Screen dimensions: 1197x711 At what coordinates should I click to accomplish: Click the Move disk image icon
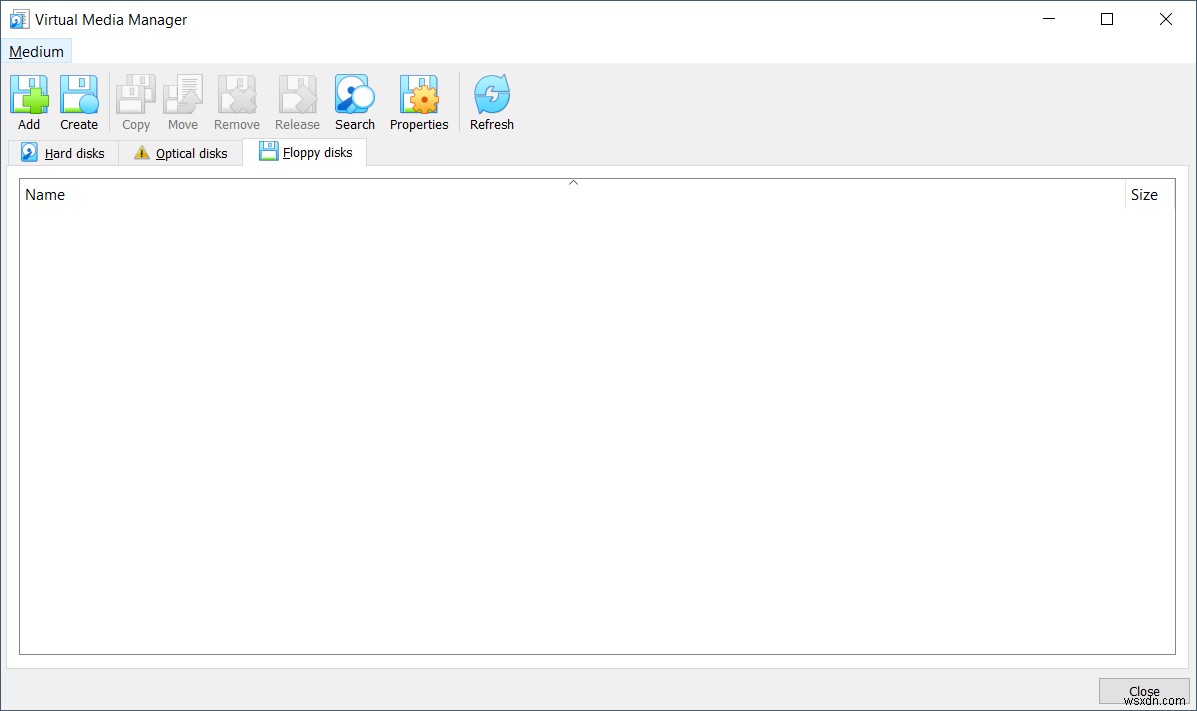(182, 94)
